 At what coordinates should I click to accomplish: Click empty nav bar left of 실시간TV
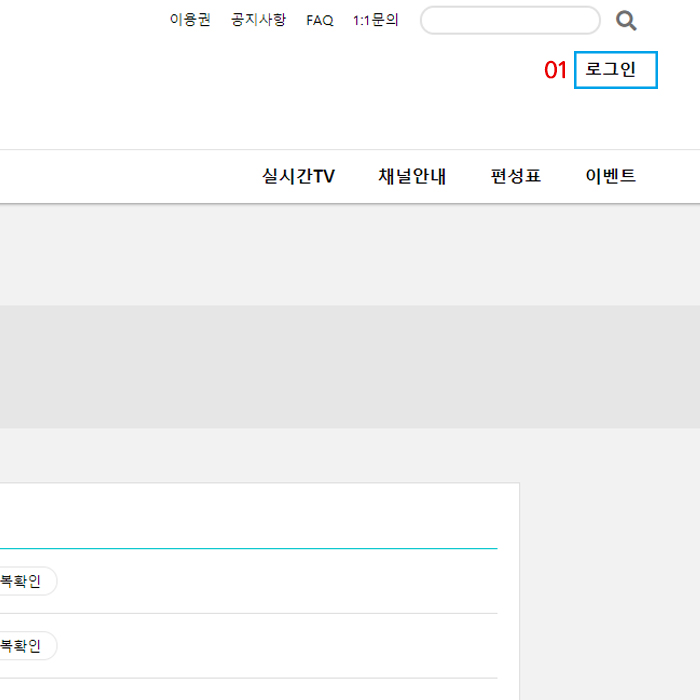(120, 177)
